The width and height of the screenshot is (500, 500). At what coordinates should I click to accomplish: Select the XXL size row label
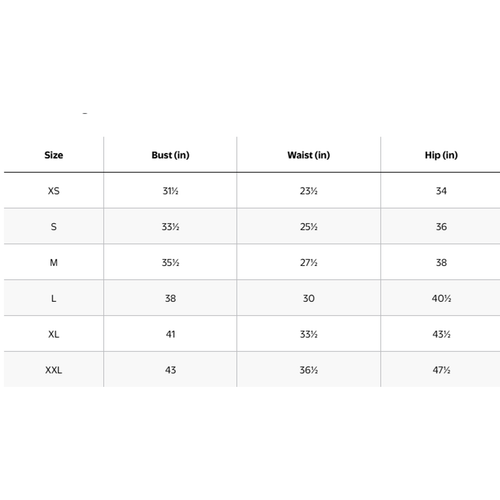(54, 370)
